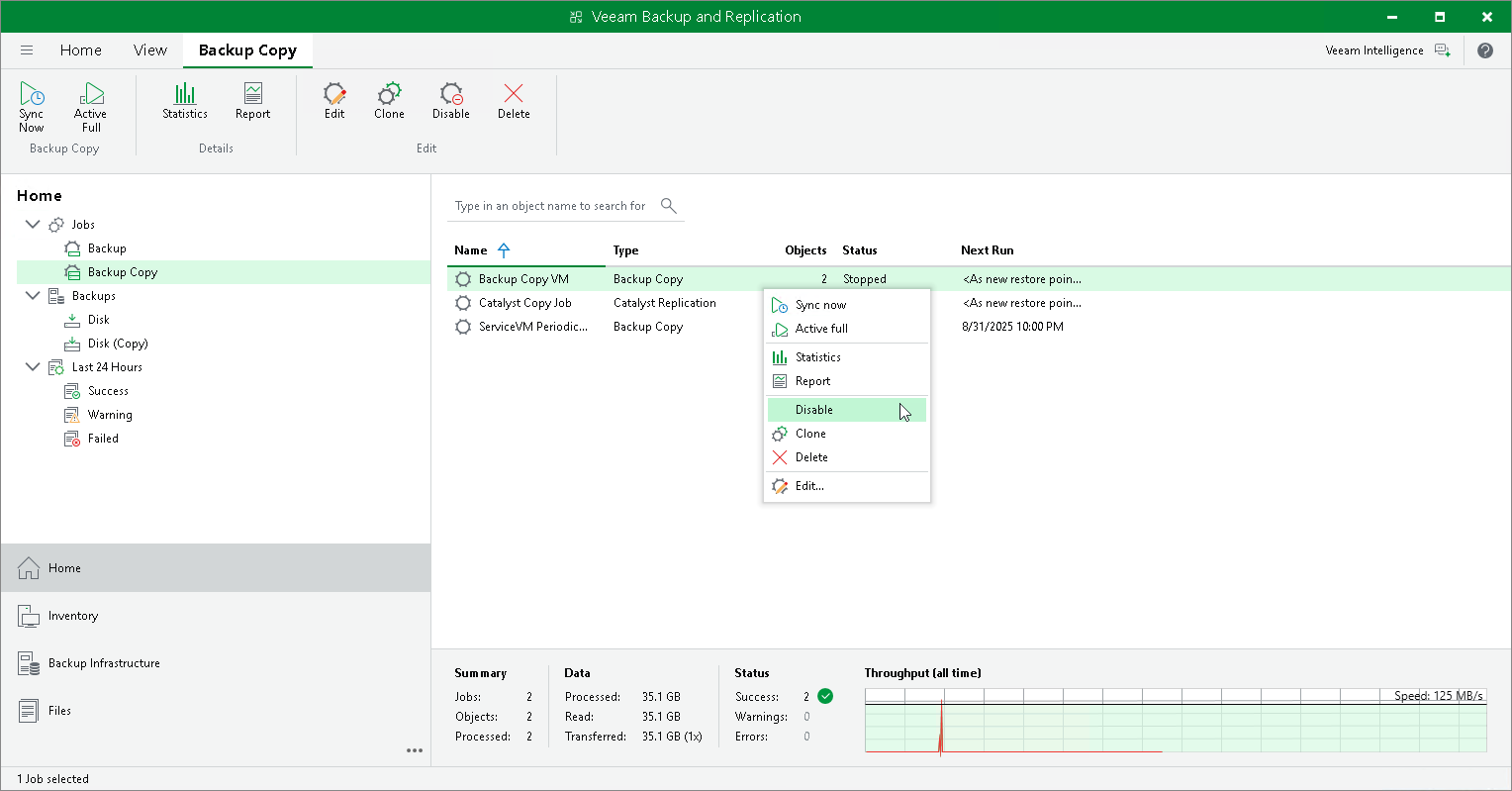
Task: Select Backup under Jobs in tree
Action: point(107,248)
